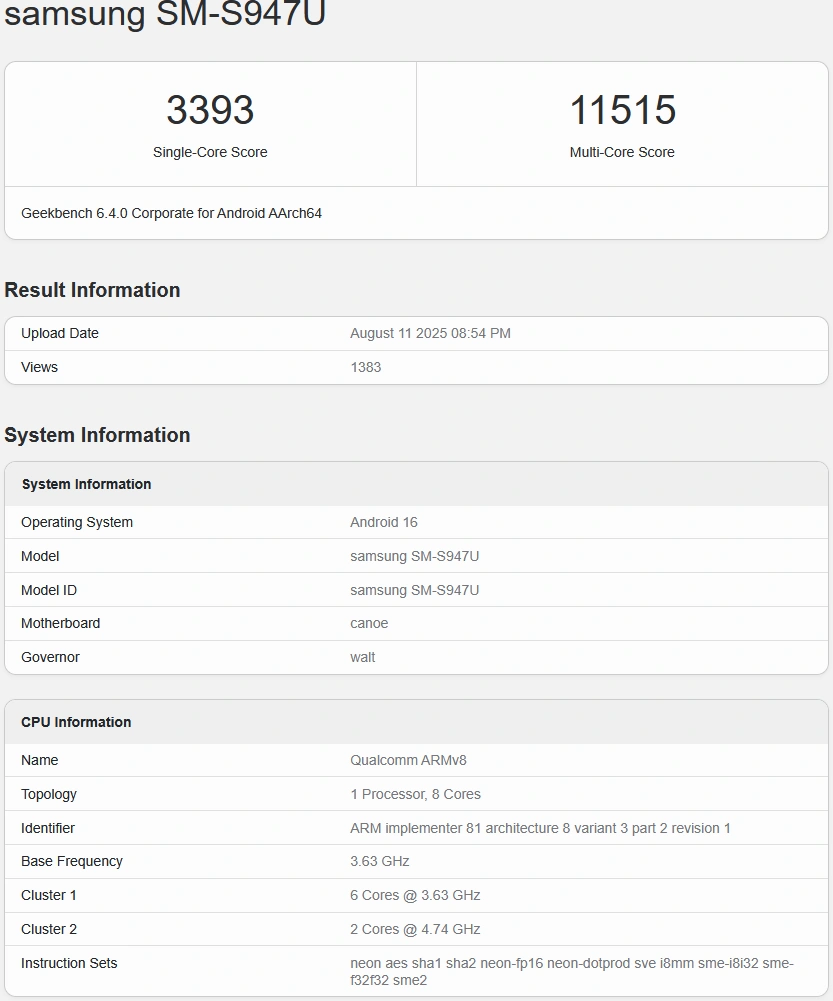Click the August 11 2025 08:54 PM value

[x=430, y=333]
